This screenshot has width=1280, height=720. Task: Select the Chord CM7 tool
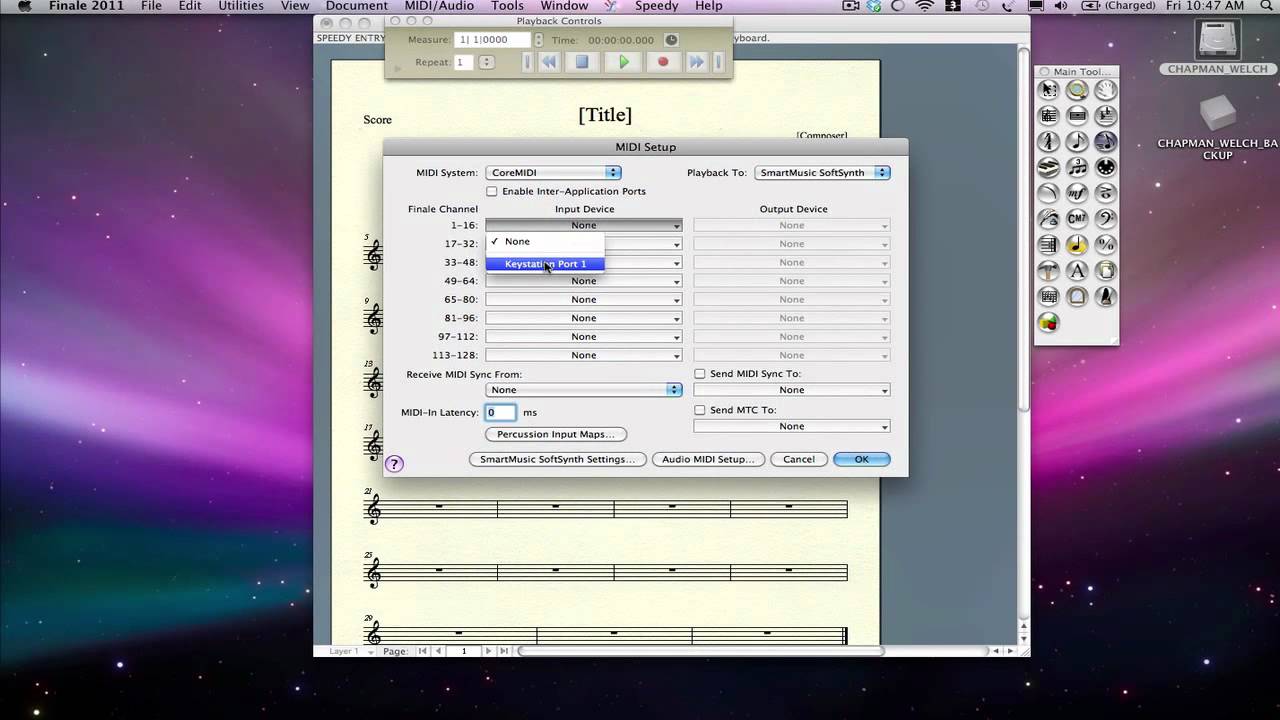[1077, 219]
